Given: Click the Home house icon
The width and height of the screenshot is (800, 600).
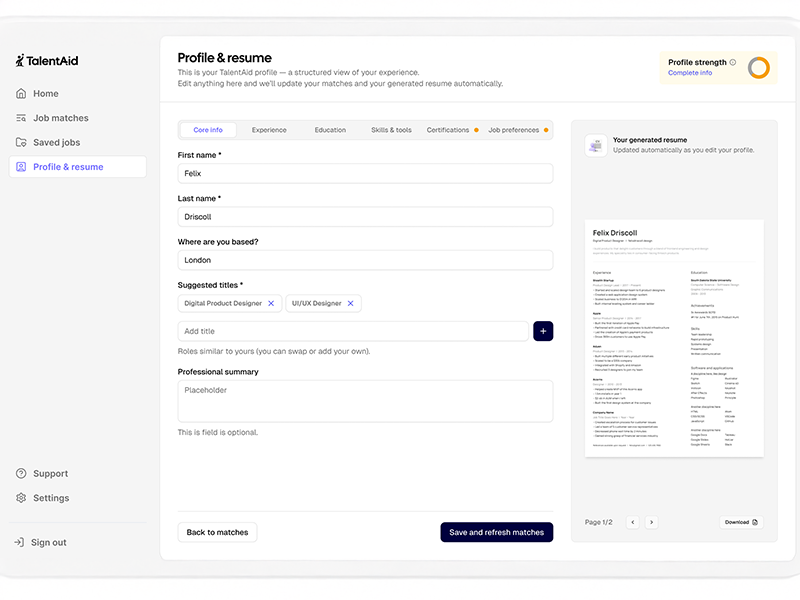Looking at the screenshot, I should click(21, 93).
